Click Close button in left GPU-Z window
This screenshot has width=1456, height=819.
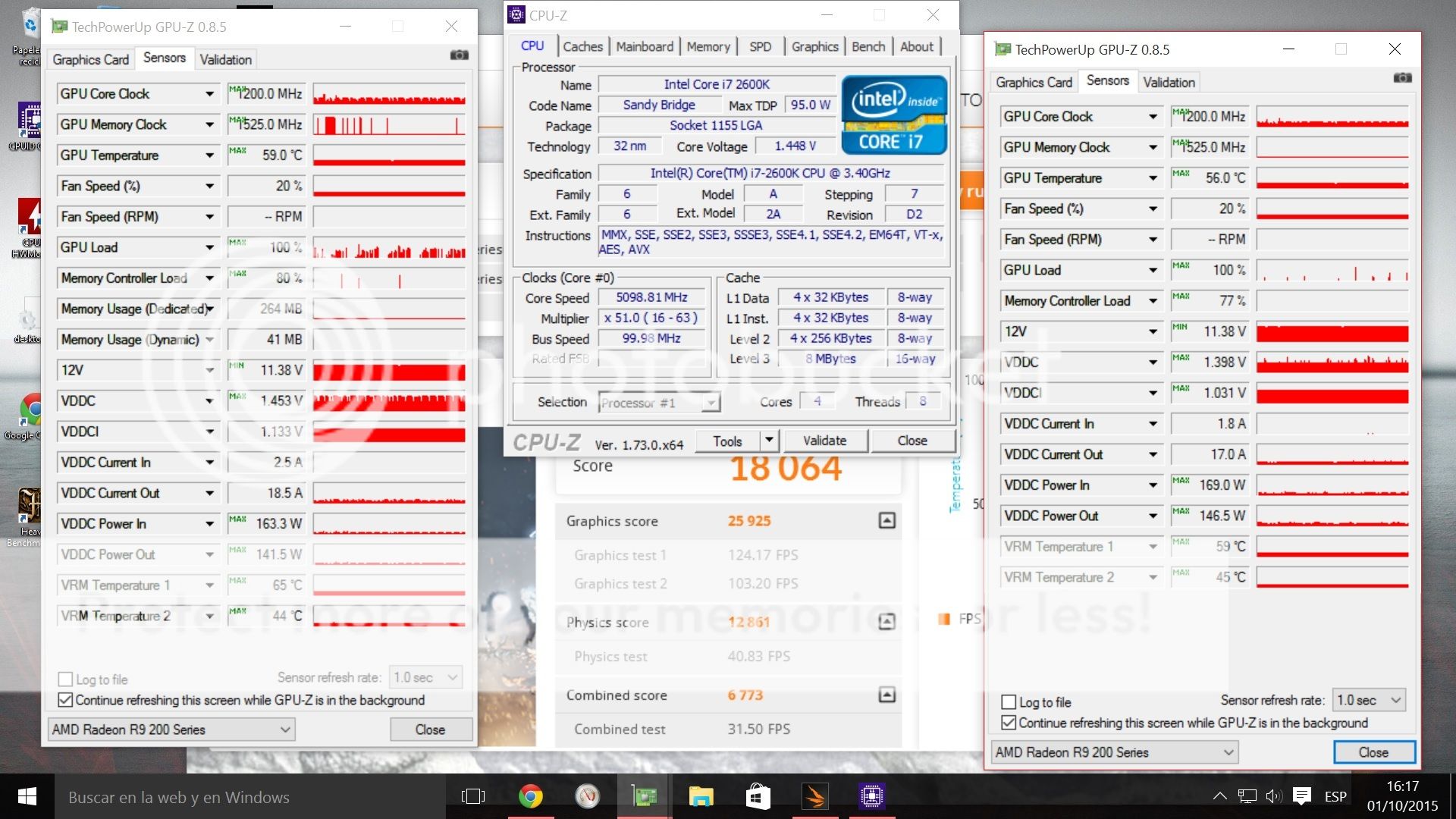pyautogui.click(x=431, y=730)
